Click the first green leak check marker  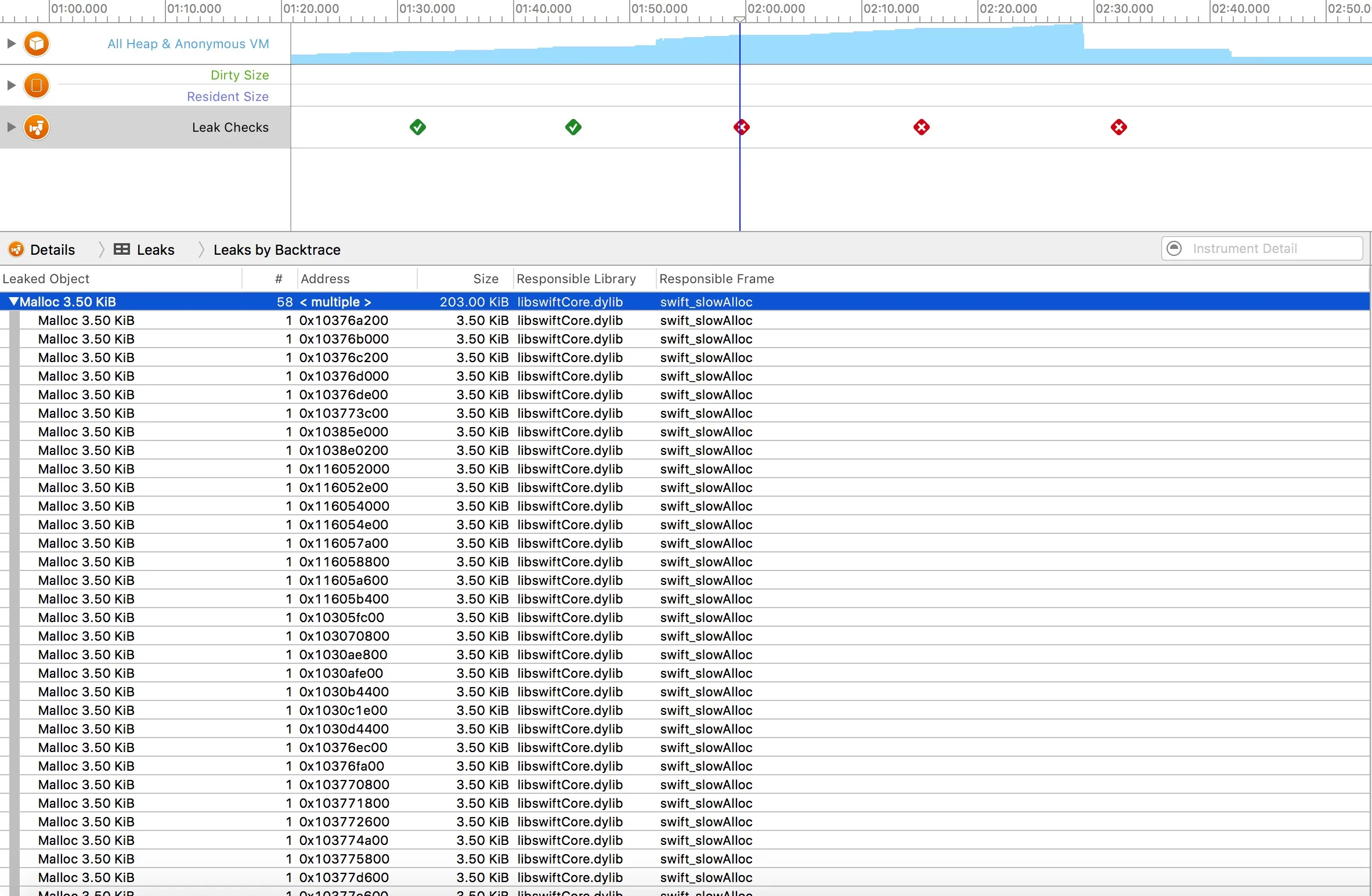[418, 127]
